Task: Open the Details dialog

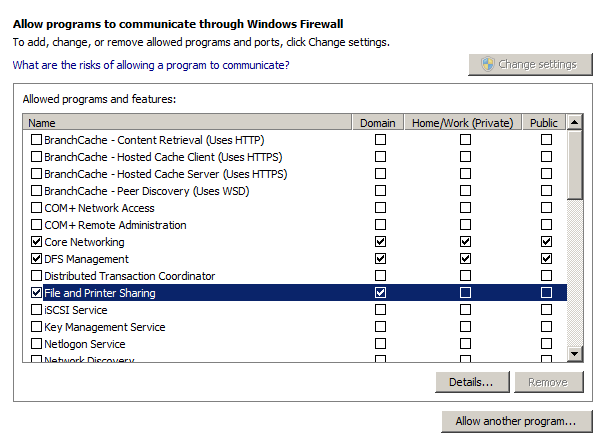Action: (472, 382)
